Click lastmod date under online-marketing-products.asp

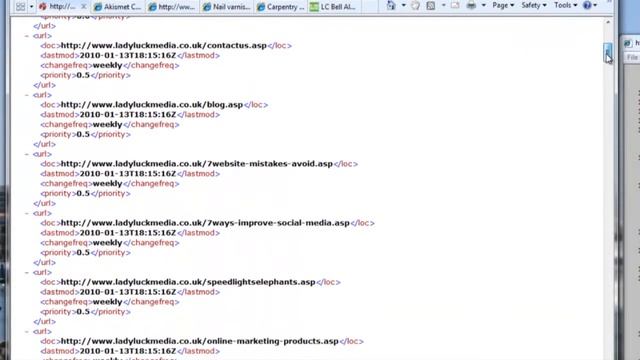pyautogui.click(x=128, y=351)
